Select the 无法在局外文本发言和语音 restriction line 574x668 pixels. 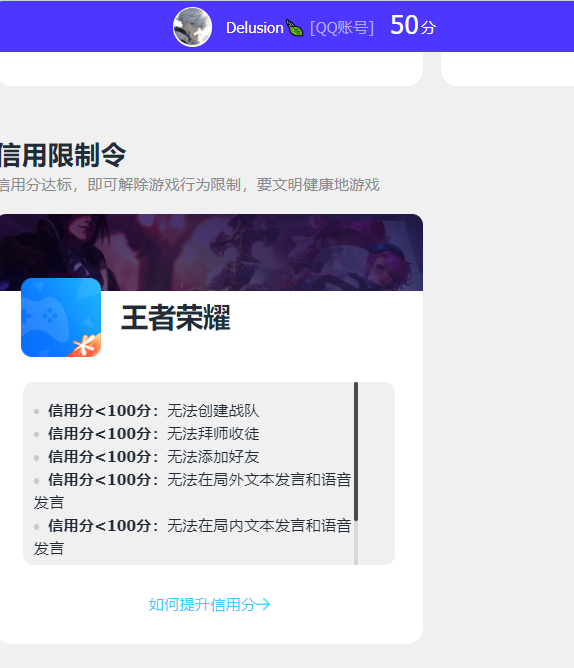pos(193,491)
